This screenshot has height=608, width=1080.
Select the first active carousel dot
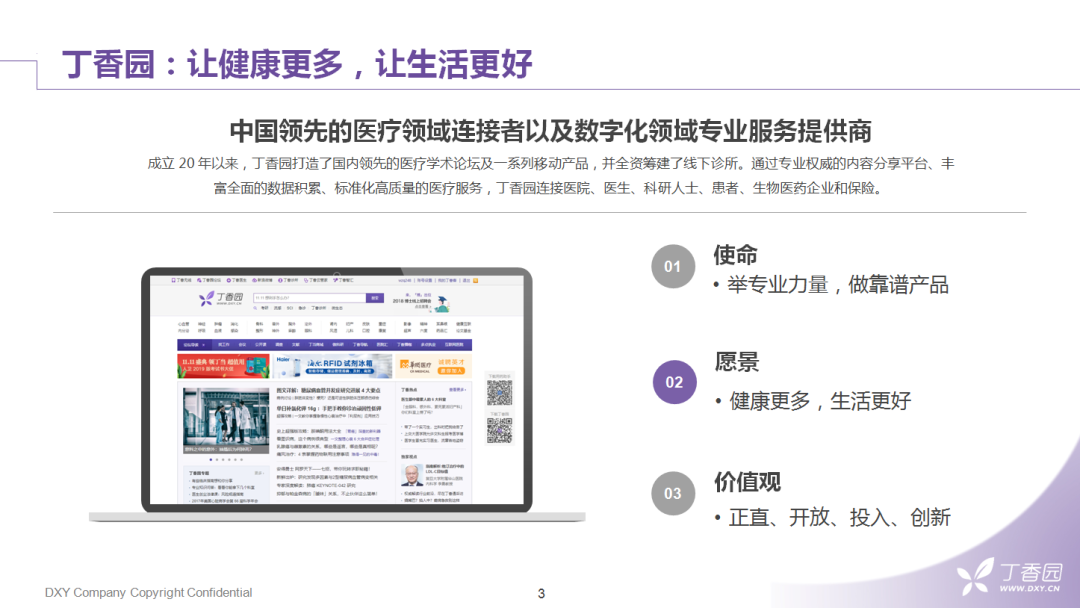pos(211,459)
